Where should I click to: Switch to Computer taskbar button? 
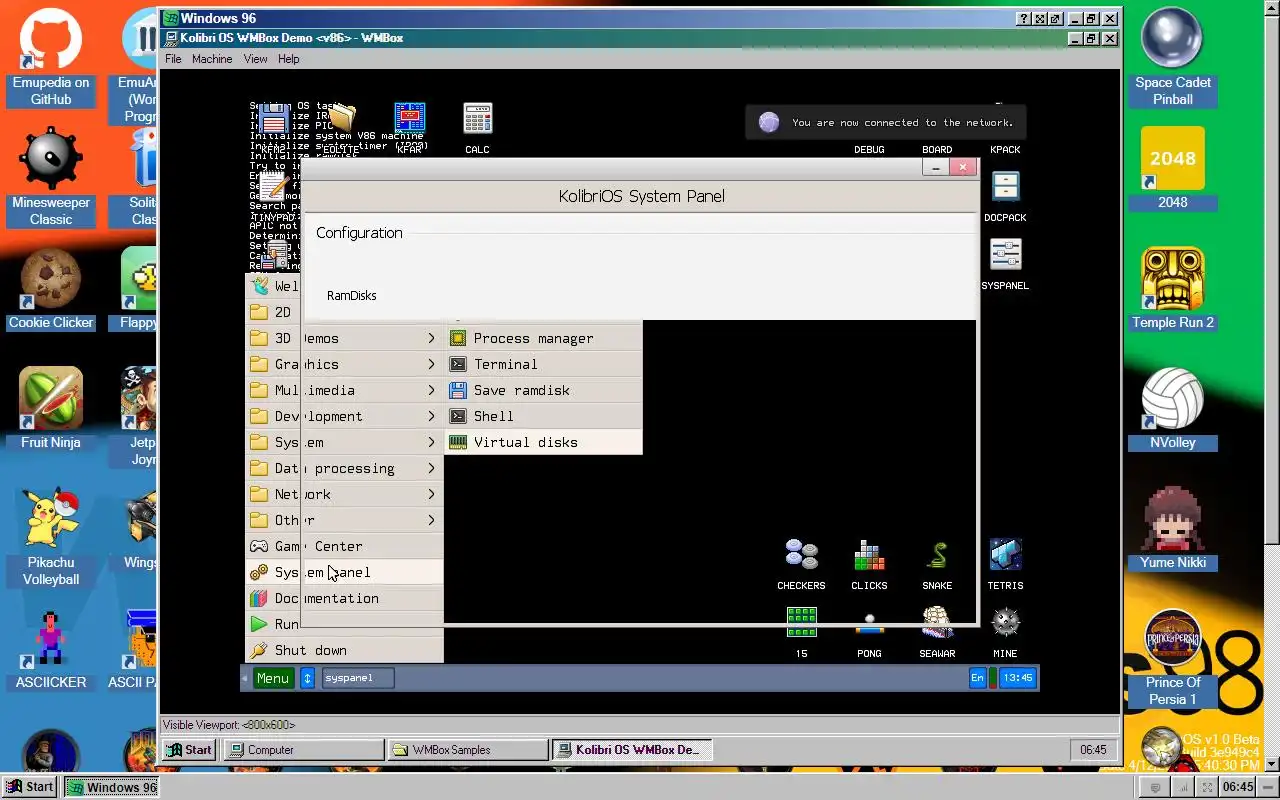[x=303, y=749]
